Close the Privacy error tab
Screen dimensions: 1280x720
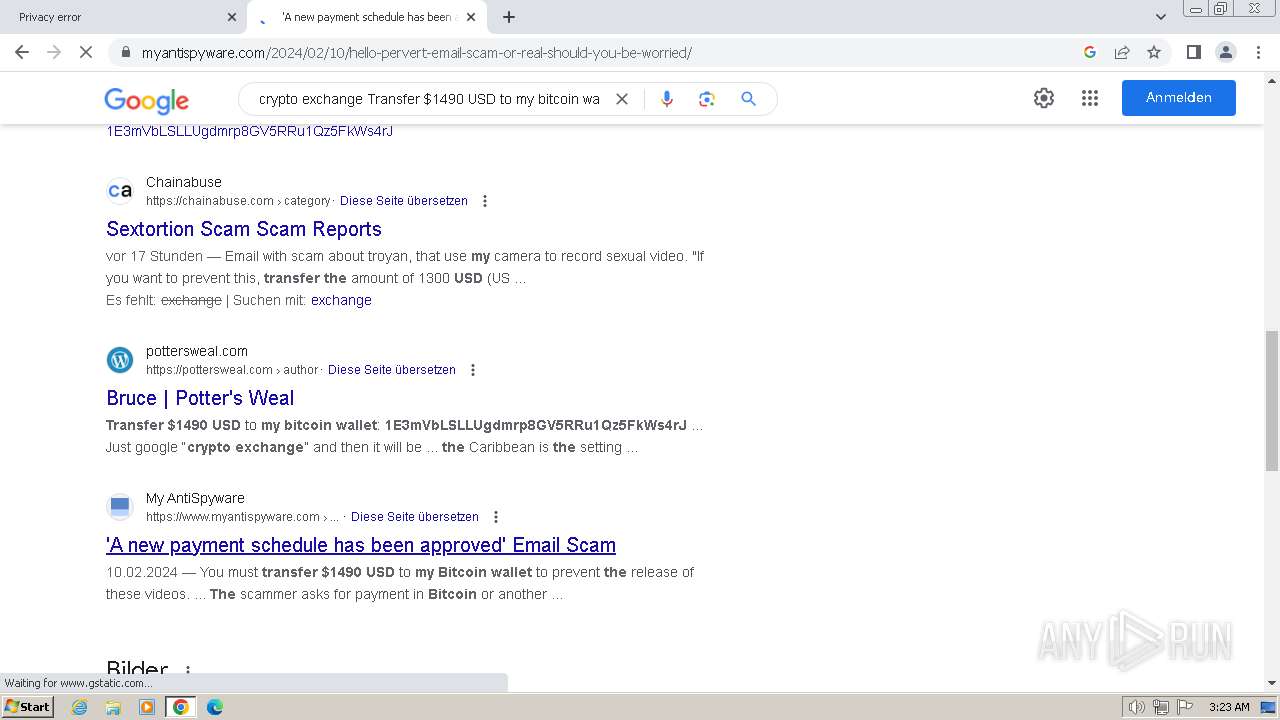click(x=232, y=17)
